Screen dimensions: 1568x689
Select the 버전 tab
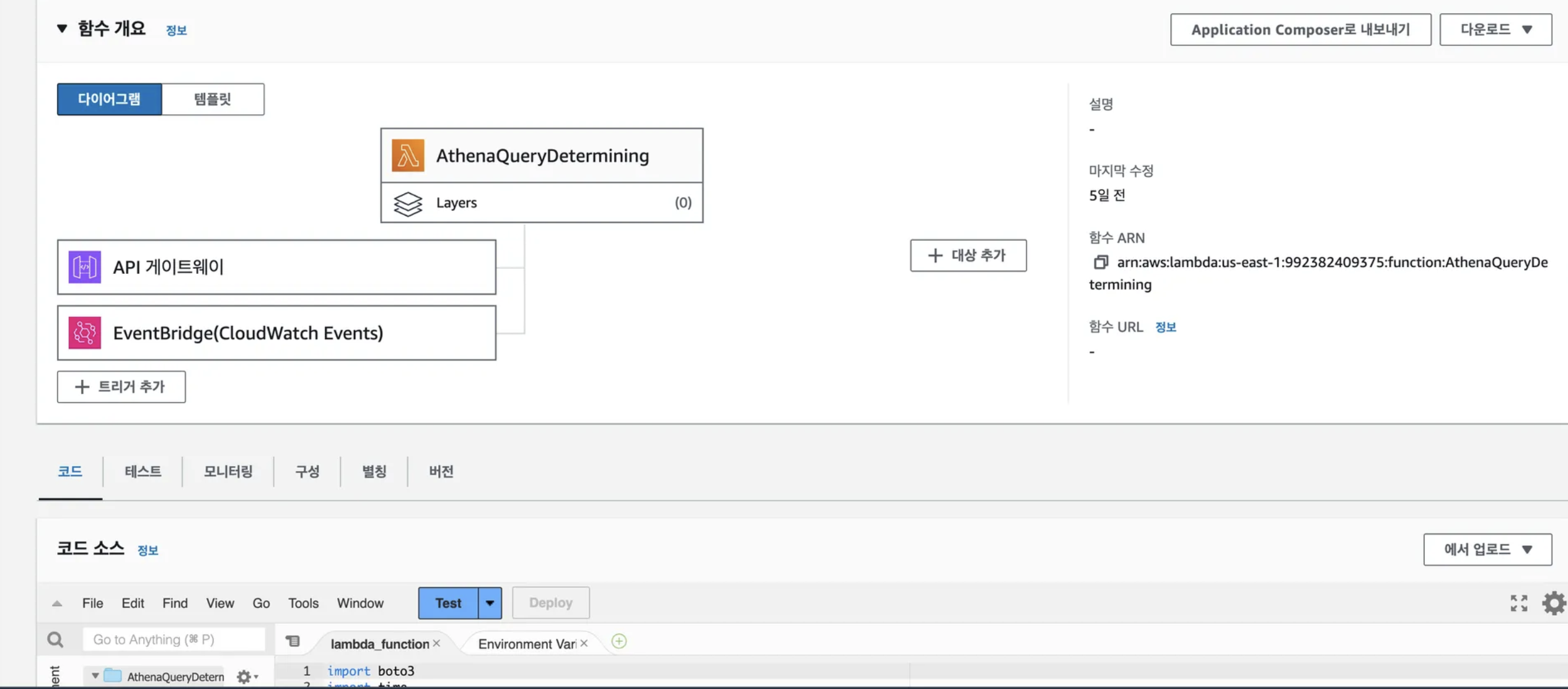441,472
